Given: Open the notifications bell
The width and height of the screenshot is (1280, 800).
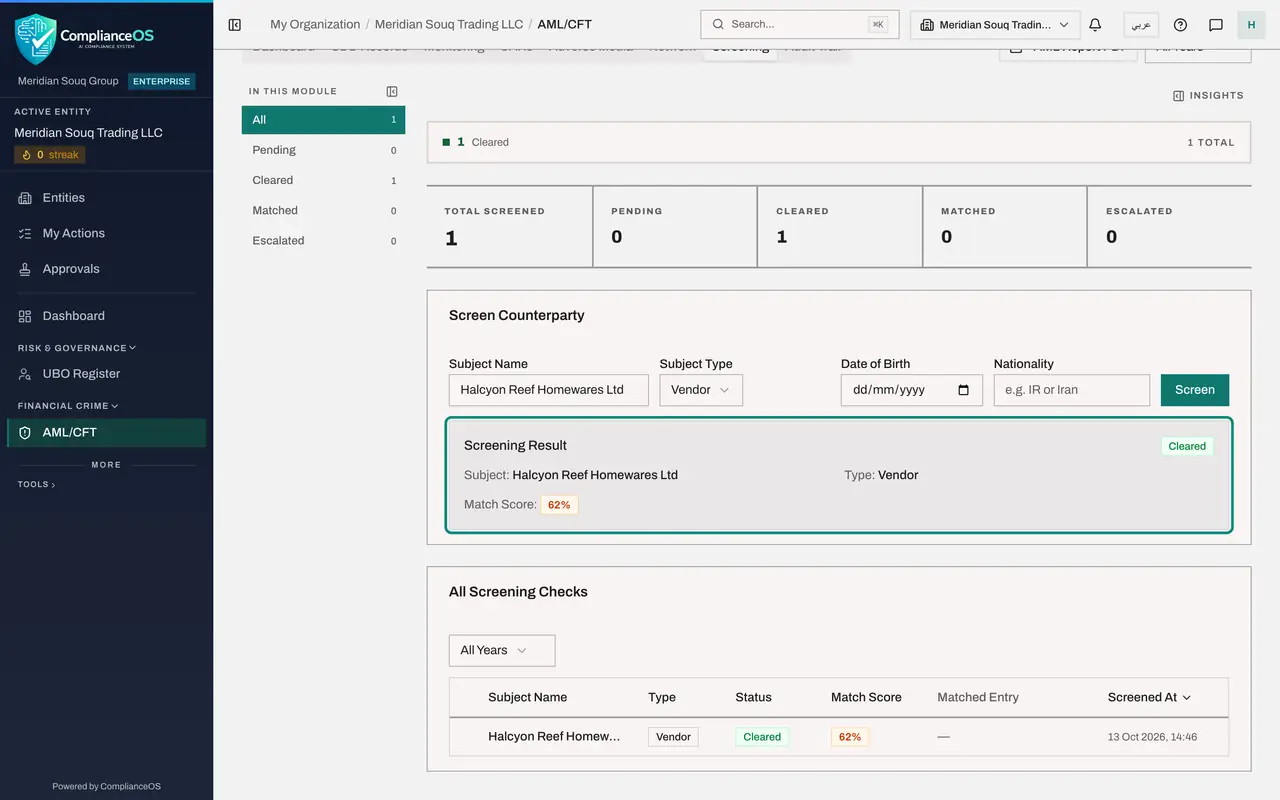Looking at the screenshot, I should 1095,24.
